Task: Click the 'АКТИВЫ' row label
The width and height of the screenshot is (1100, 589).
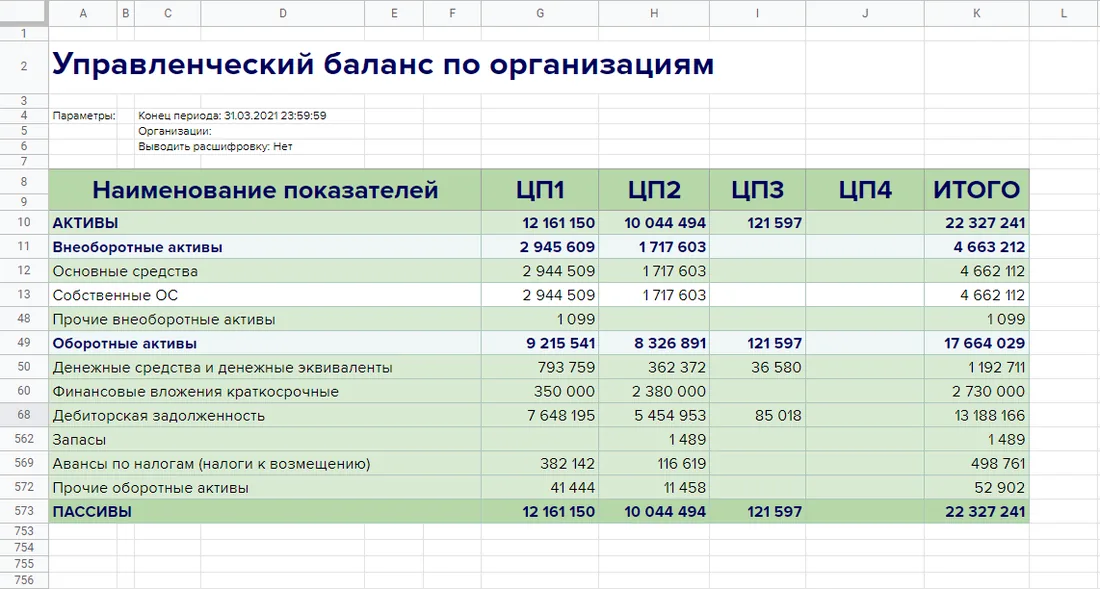Action: 85,223
